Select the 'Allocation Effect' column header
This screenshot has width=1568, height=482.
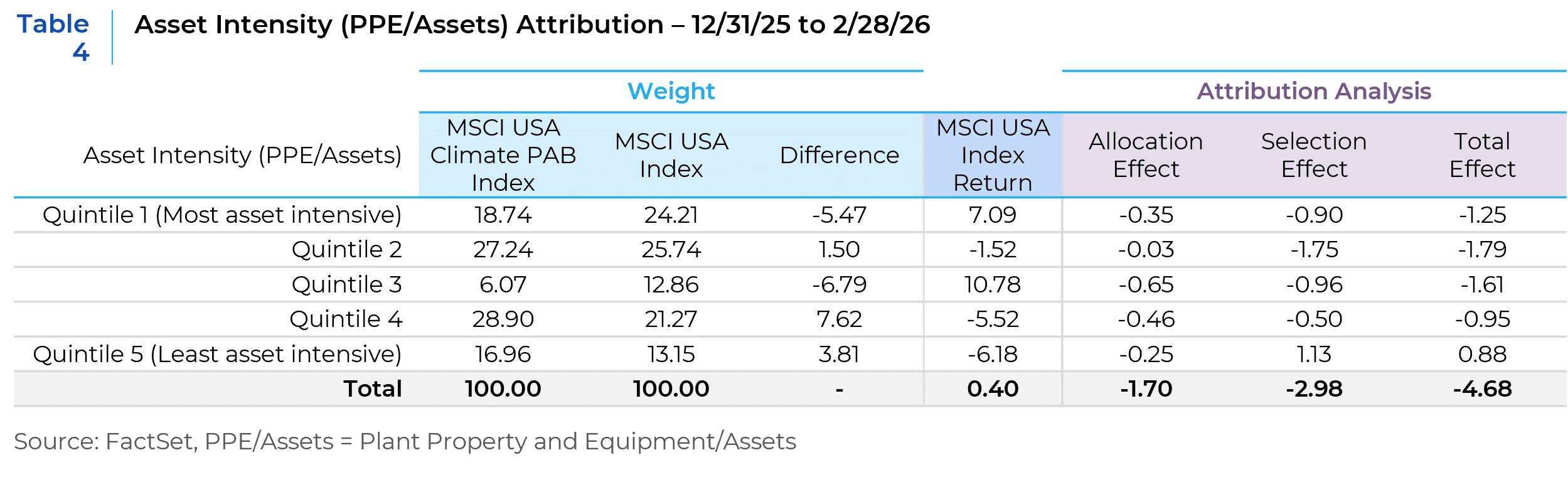click(1146, 155)
